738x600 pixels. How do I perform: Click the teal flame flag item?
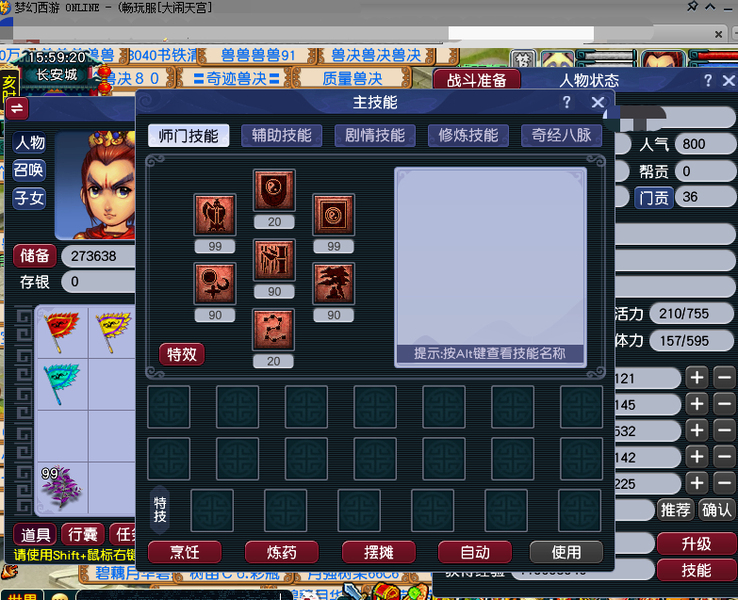[62, 382]
